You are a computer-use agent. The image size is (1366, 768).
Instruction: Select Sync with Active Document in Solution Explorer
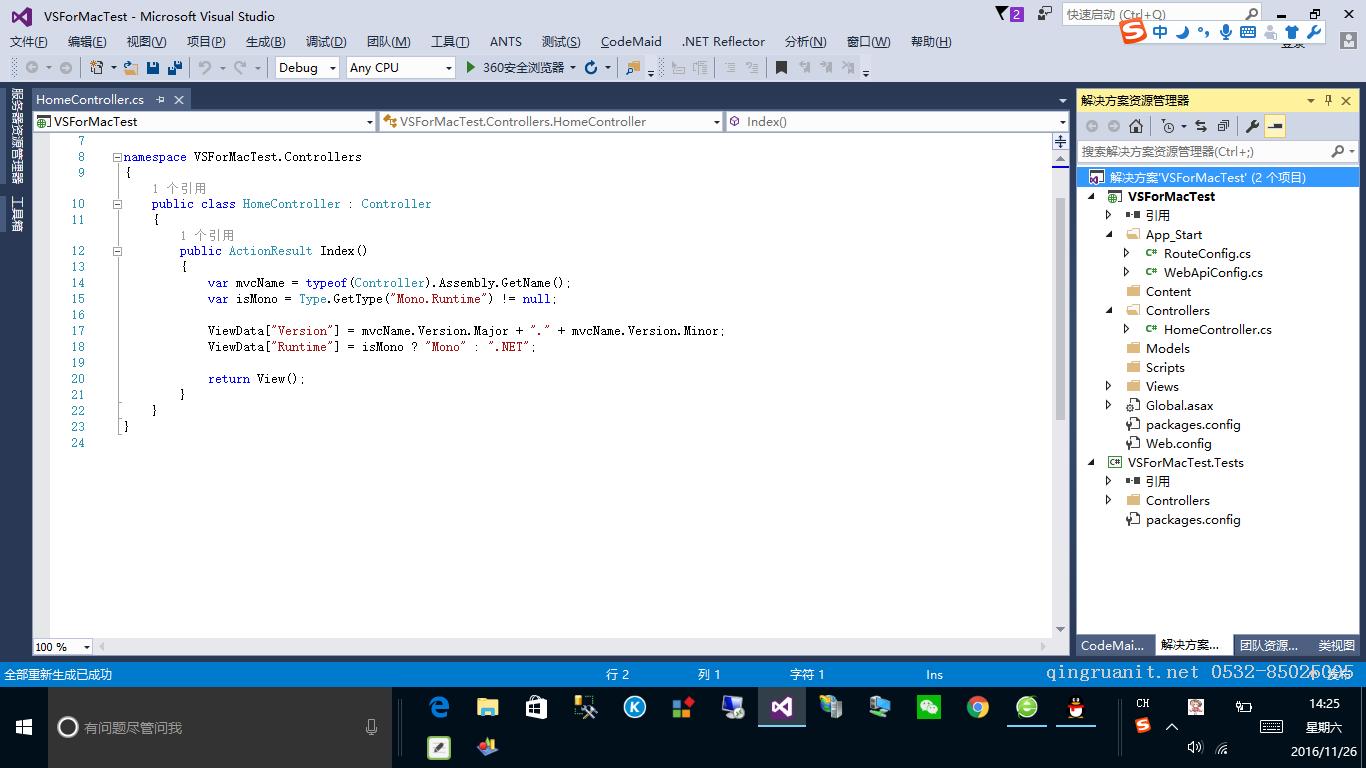(x=1202, y=126)
